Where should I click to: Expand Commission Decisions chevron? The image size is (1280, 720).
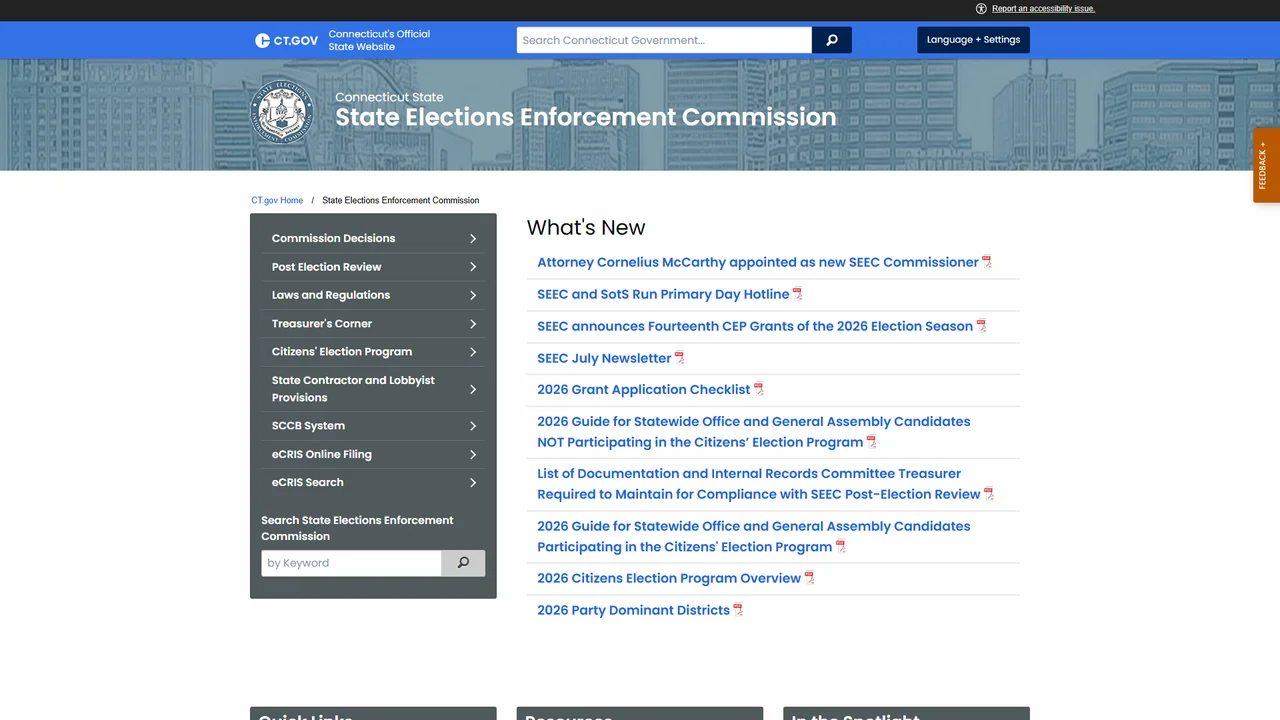473,239
